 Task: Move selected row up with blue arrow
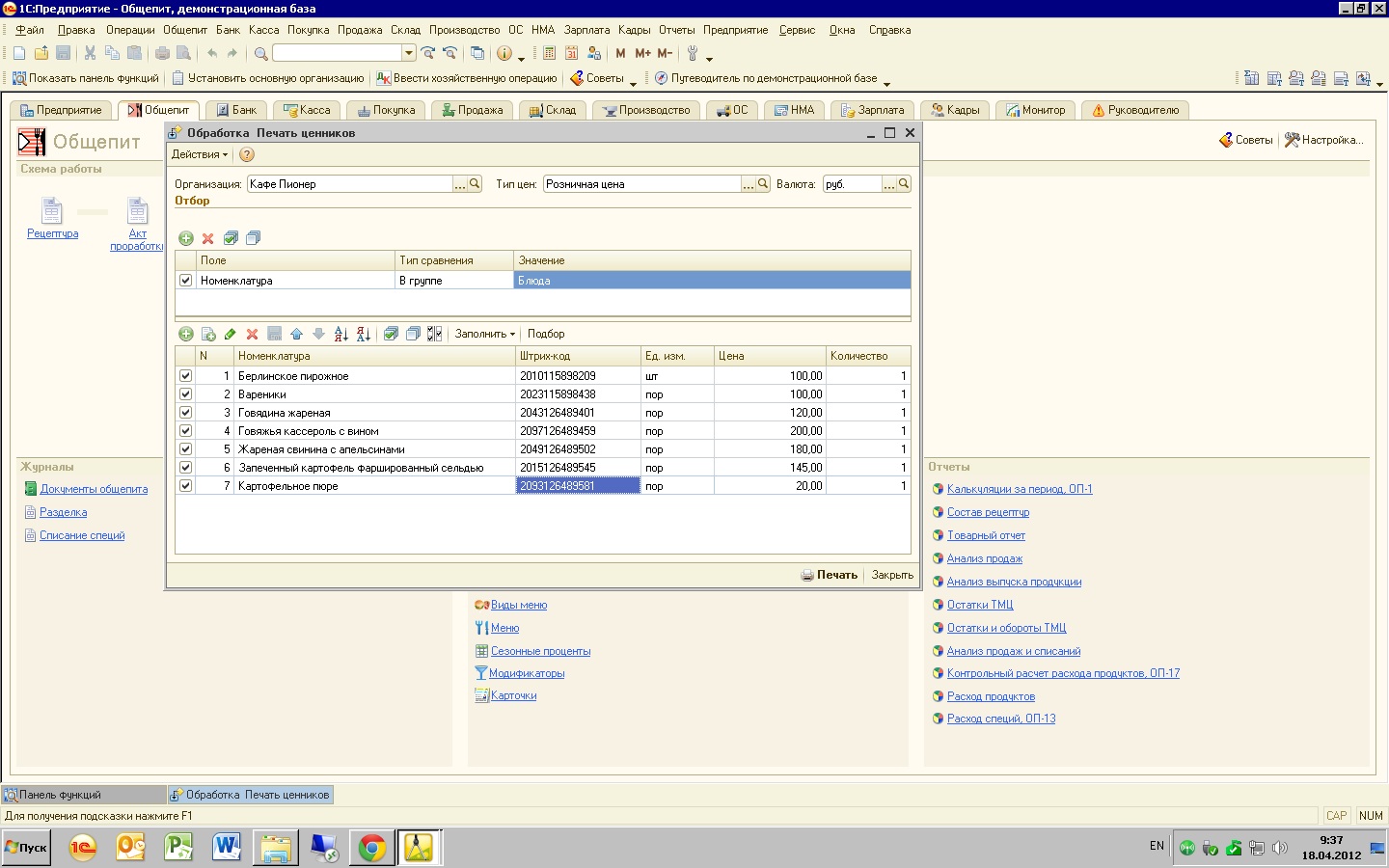tap(296, 334)
